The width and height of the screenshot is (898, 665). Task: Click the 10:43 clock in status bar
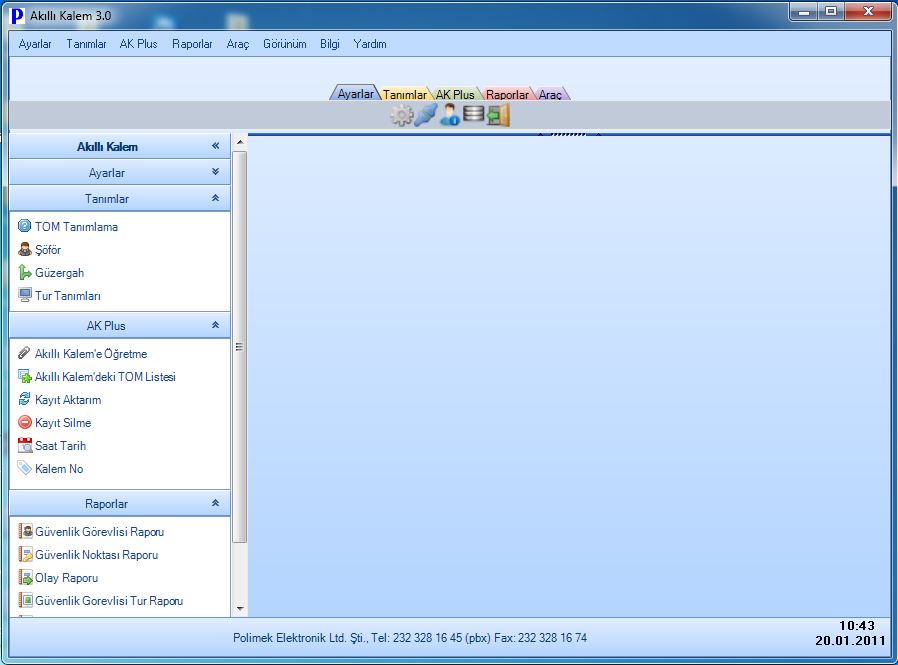coord(857,625)
